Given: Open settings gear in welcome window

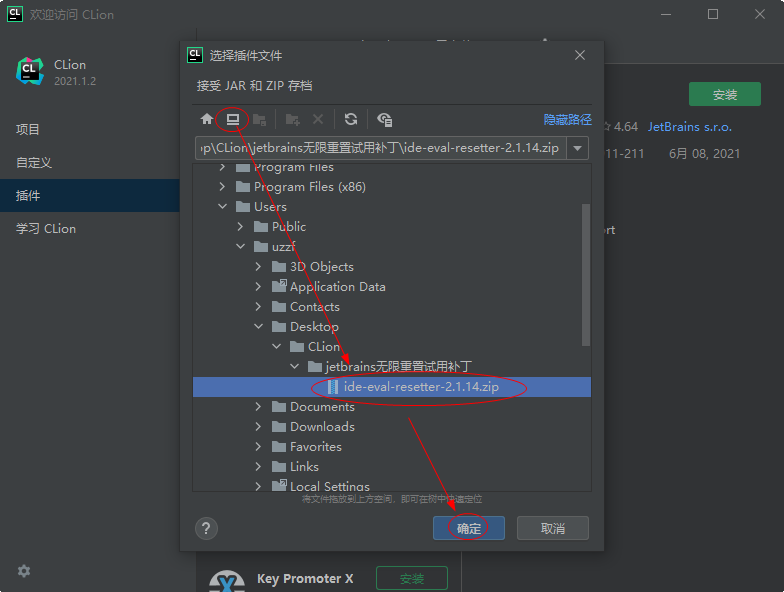Looking at the screenshot, I should click(x=24, y=571).
